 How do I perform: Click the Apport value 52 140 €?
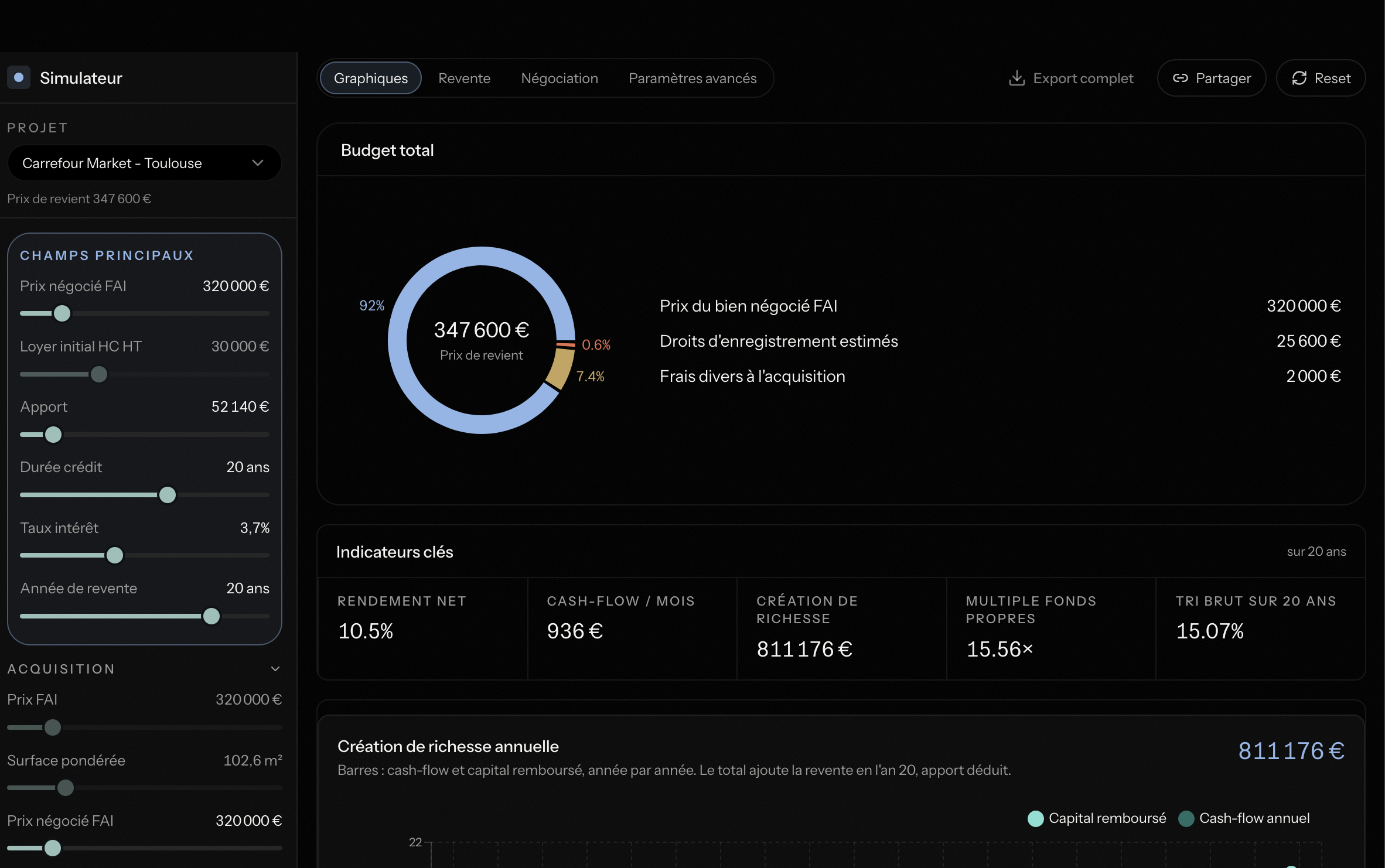tap(240, 407)
